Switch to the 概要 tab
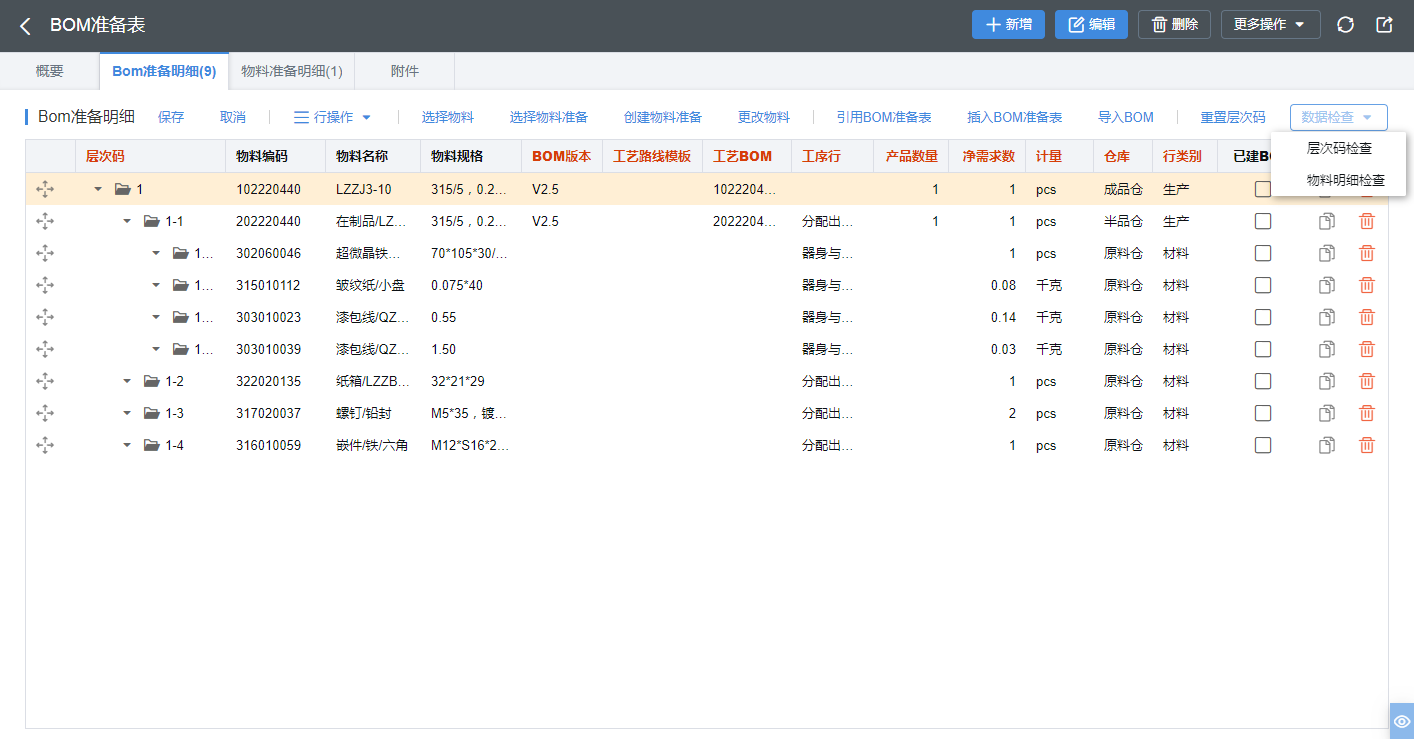 50,71
